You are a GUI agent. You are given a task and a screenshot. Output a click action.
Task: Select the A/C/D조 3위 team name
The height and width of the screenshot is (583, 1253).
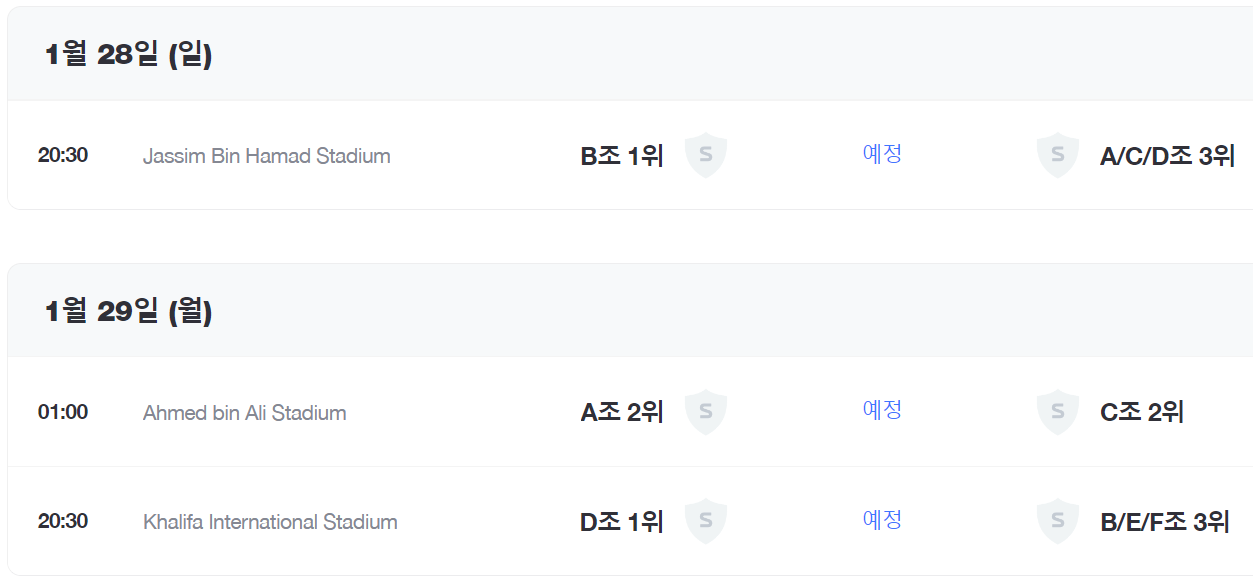(x=1167, y=156)
